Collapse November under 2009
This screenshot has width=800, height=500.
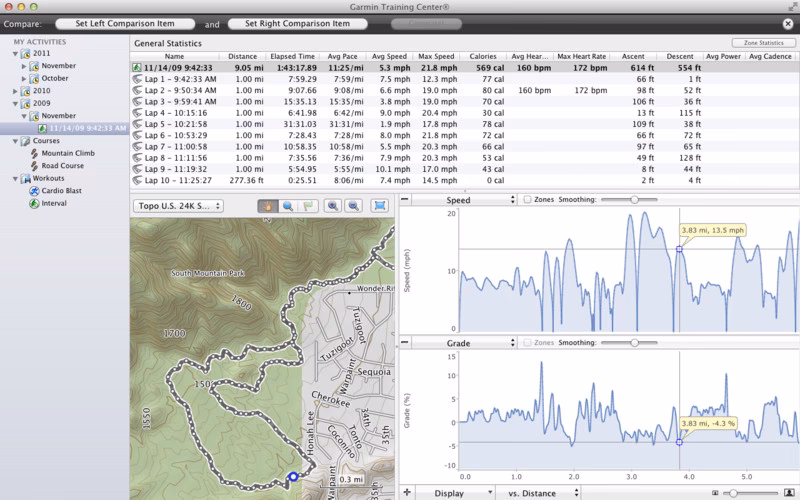tap(24, 116)
